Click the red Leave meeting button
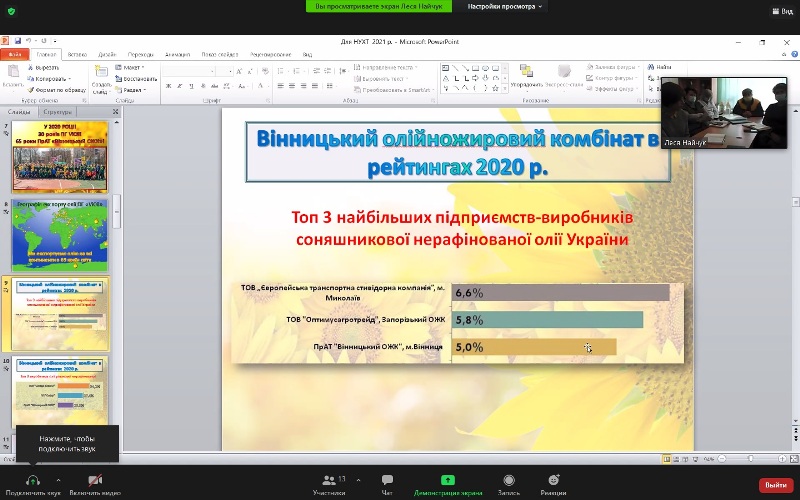 776,485
